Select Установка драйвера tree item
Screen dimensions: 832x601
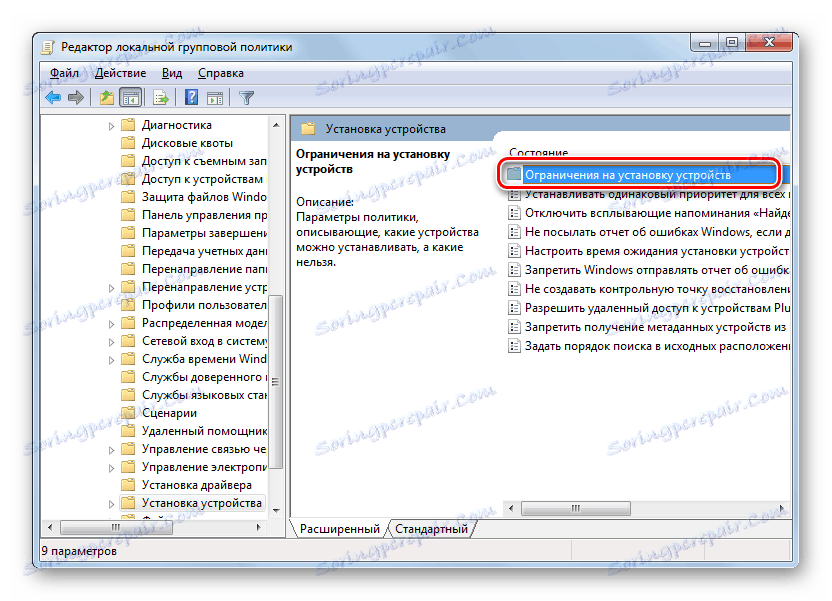[x=197, y=485]
